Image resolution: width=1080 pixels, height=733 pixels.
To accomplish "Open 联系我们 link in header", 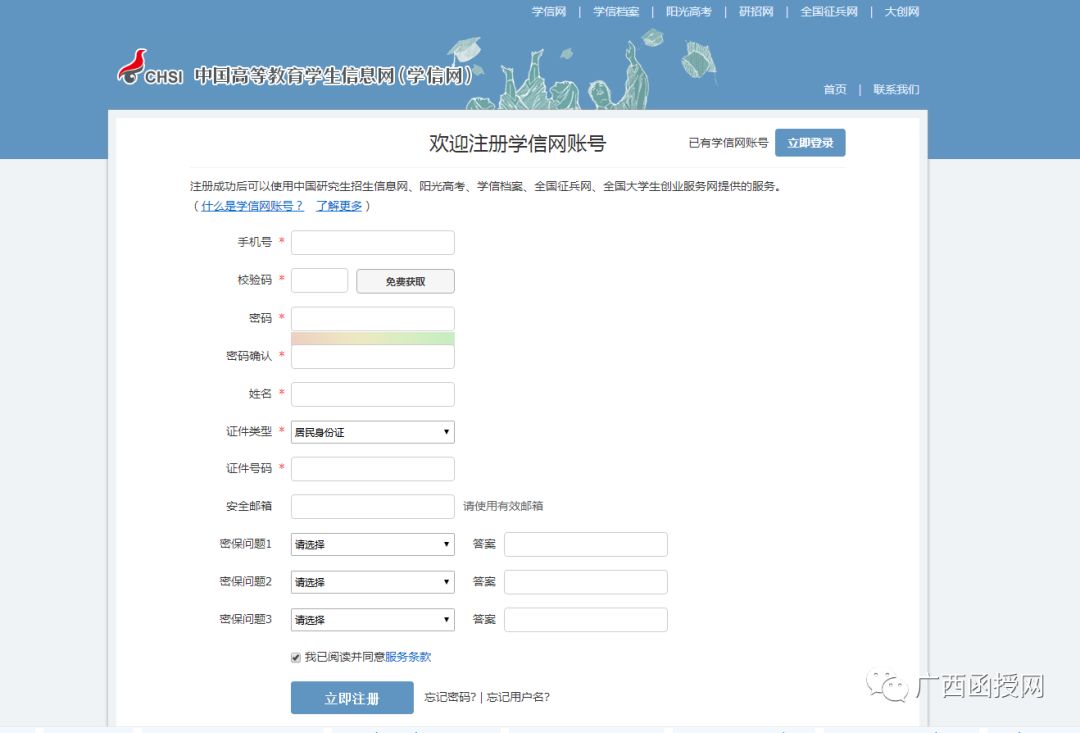I will point(896,90).
